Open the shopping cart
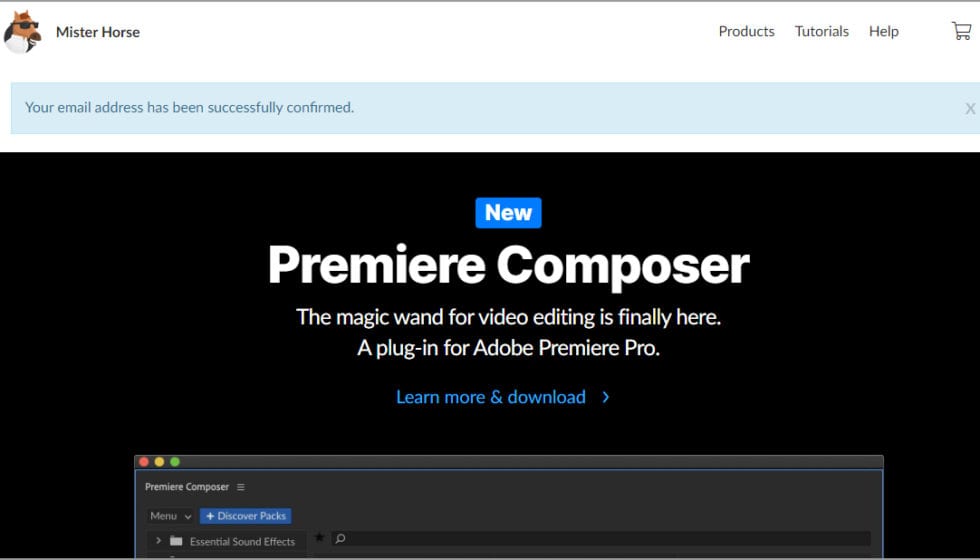 coord(960,31)
